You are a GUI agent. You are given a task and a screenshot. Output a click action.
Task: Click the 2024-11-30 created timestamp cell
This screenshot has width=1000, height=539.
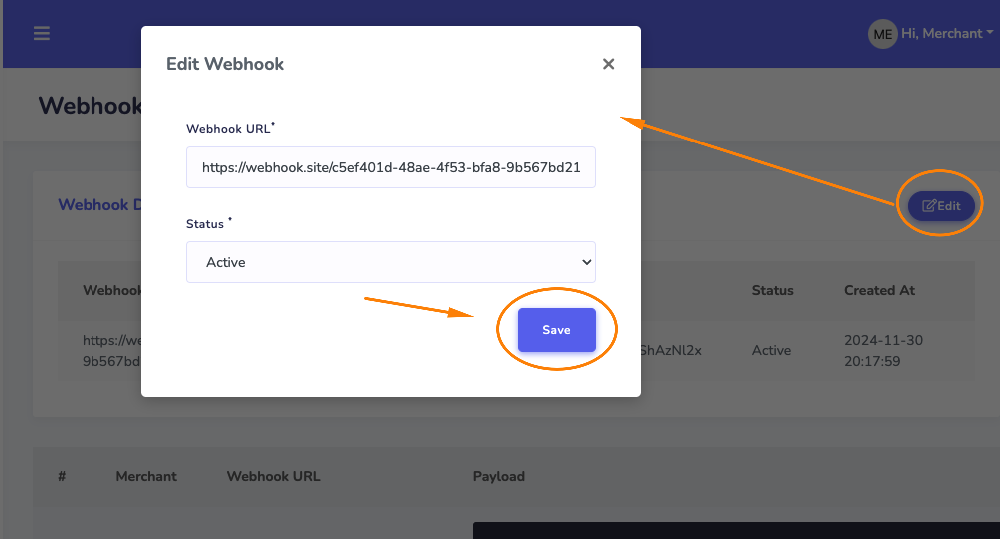coord(883,350)
